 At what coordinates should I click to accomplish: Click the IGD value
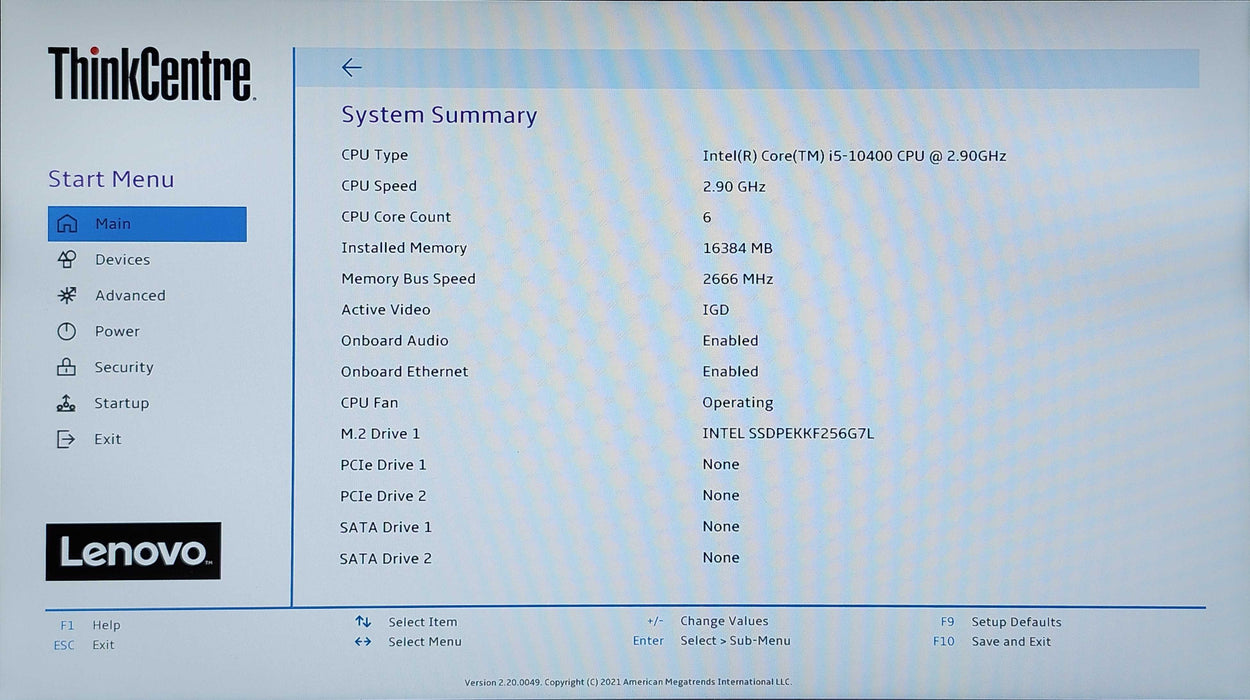716,310
